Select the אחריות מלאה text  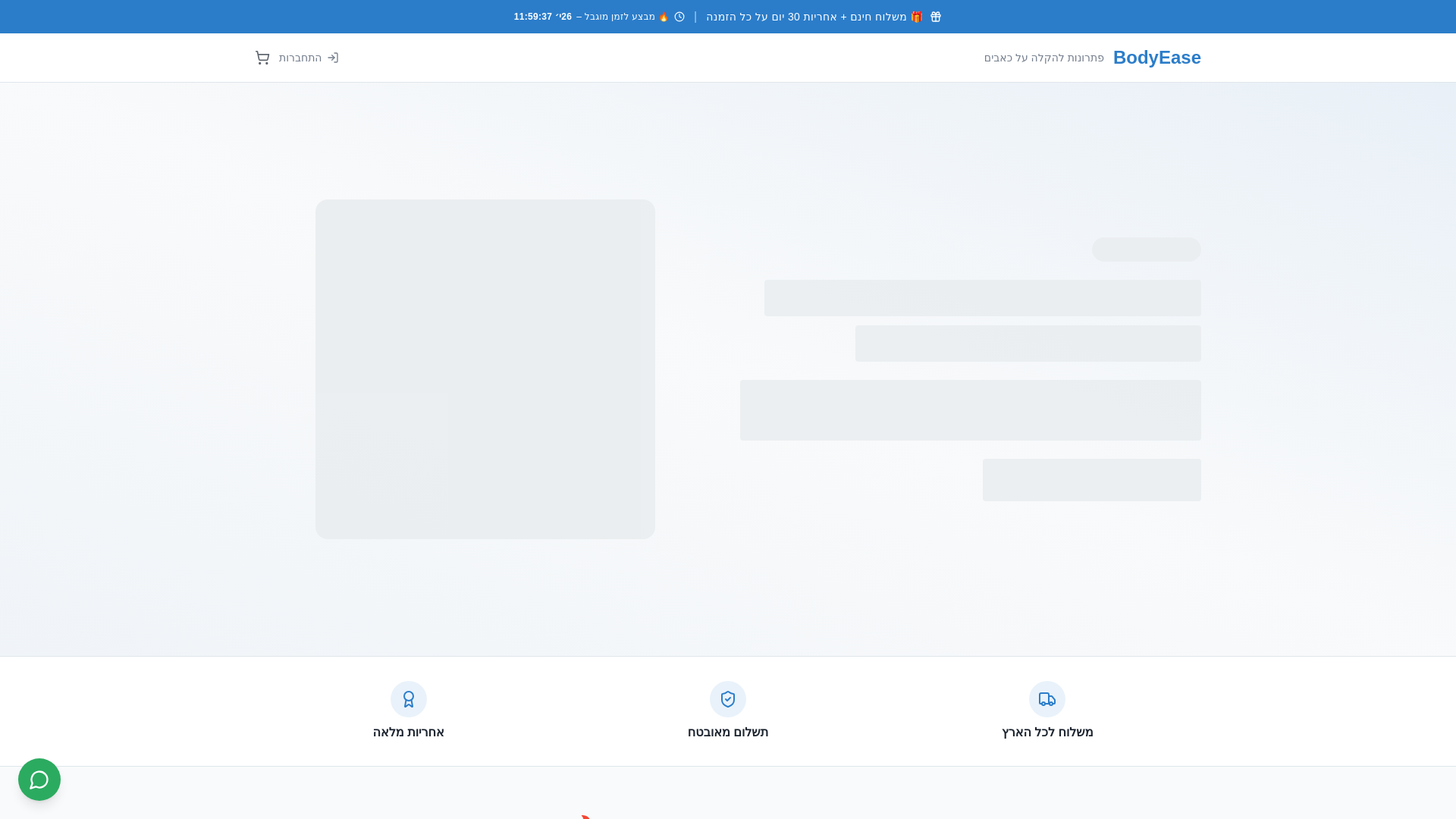pyautogui.click(x=409, y=733)
